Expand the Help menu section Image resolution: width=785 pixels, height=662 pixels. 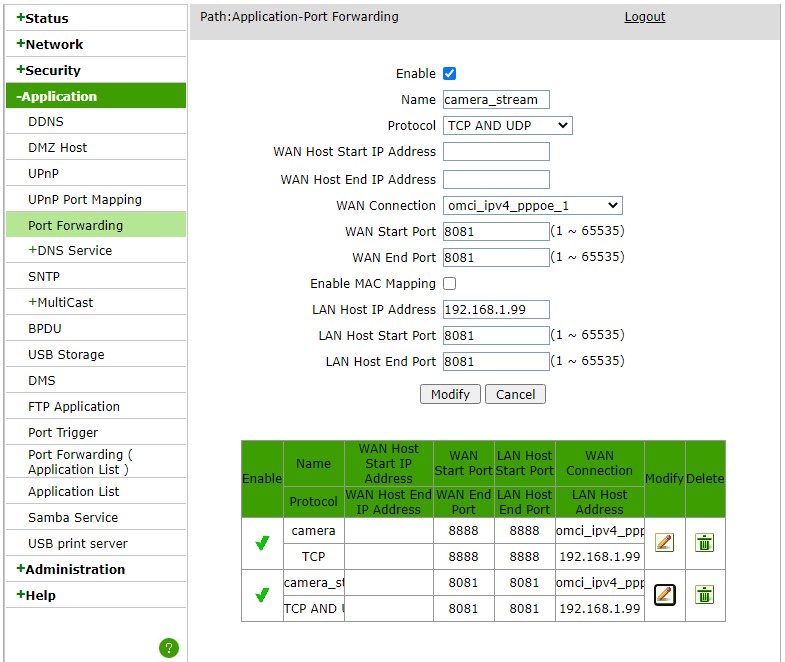[36, 595]
